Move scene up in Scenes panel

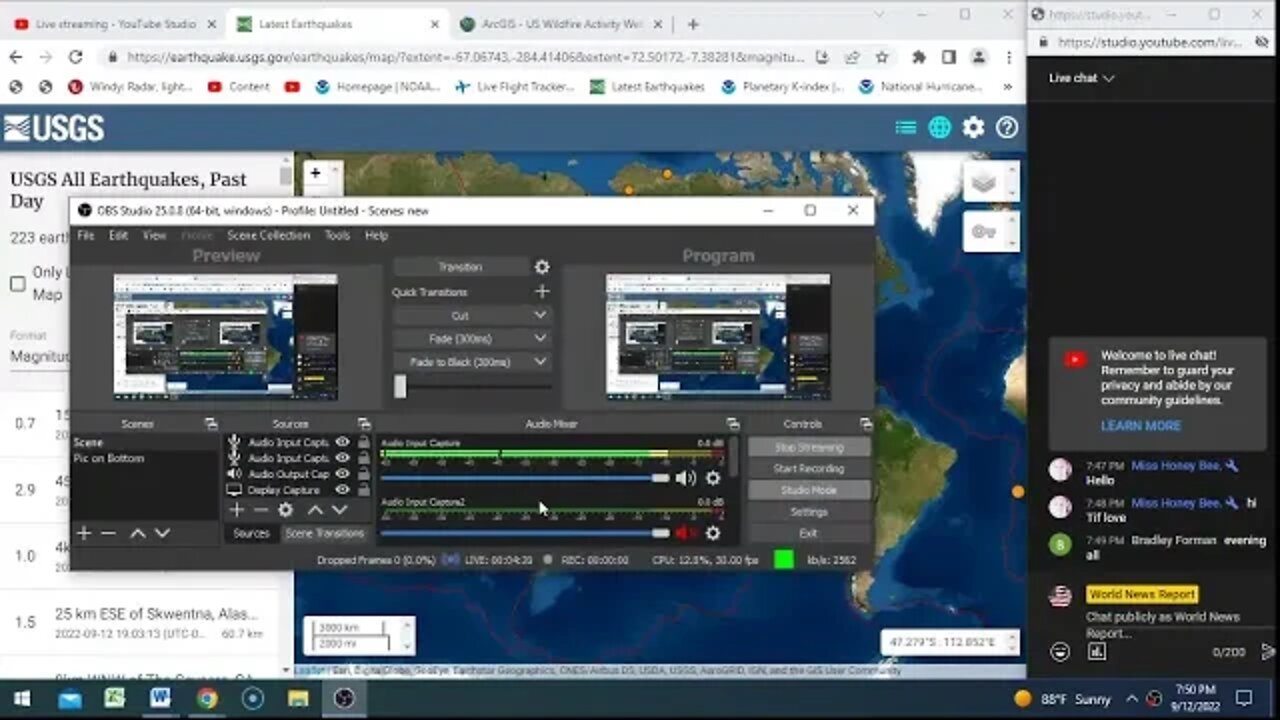coord(138,533)
